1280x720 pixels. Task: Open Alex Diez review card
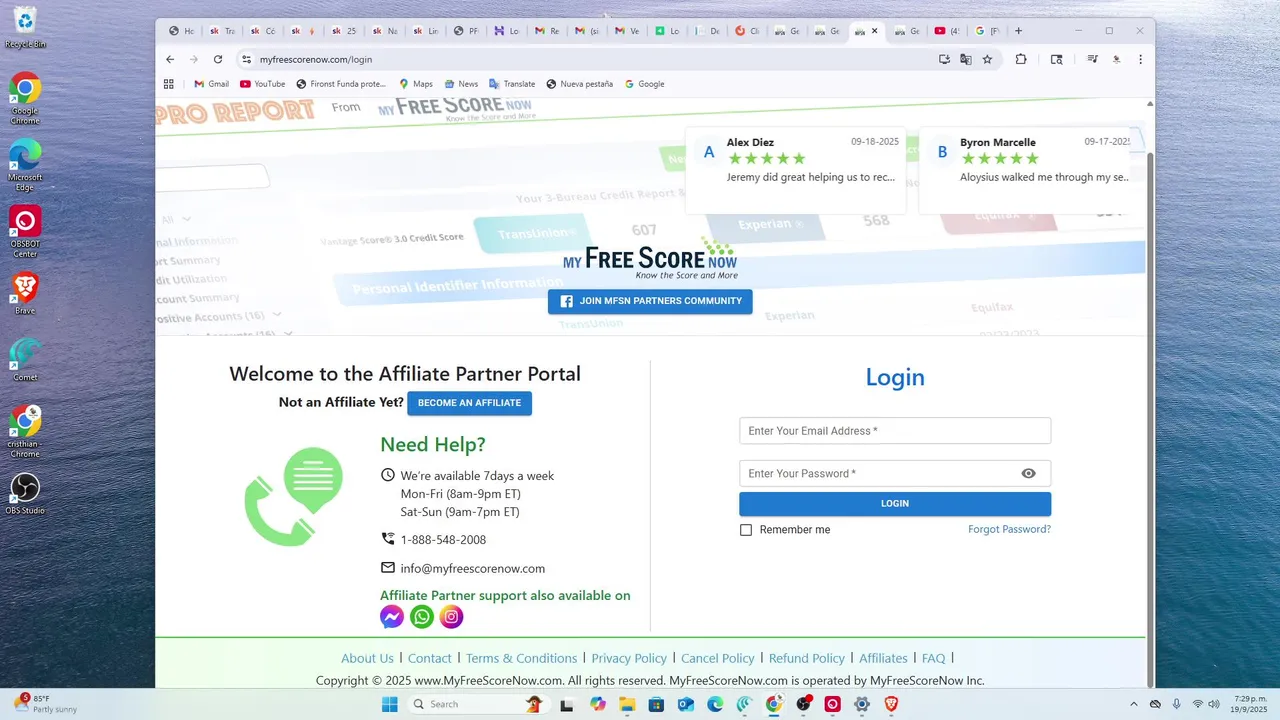(796, 170)
